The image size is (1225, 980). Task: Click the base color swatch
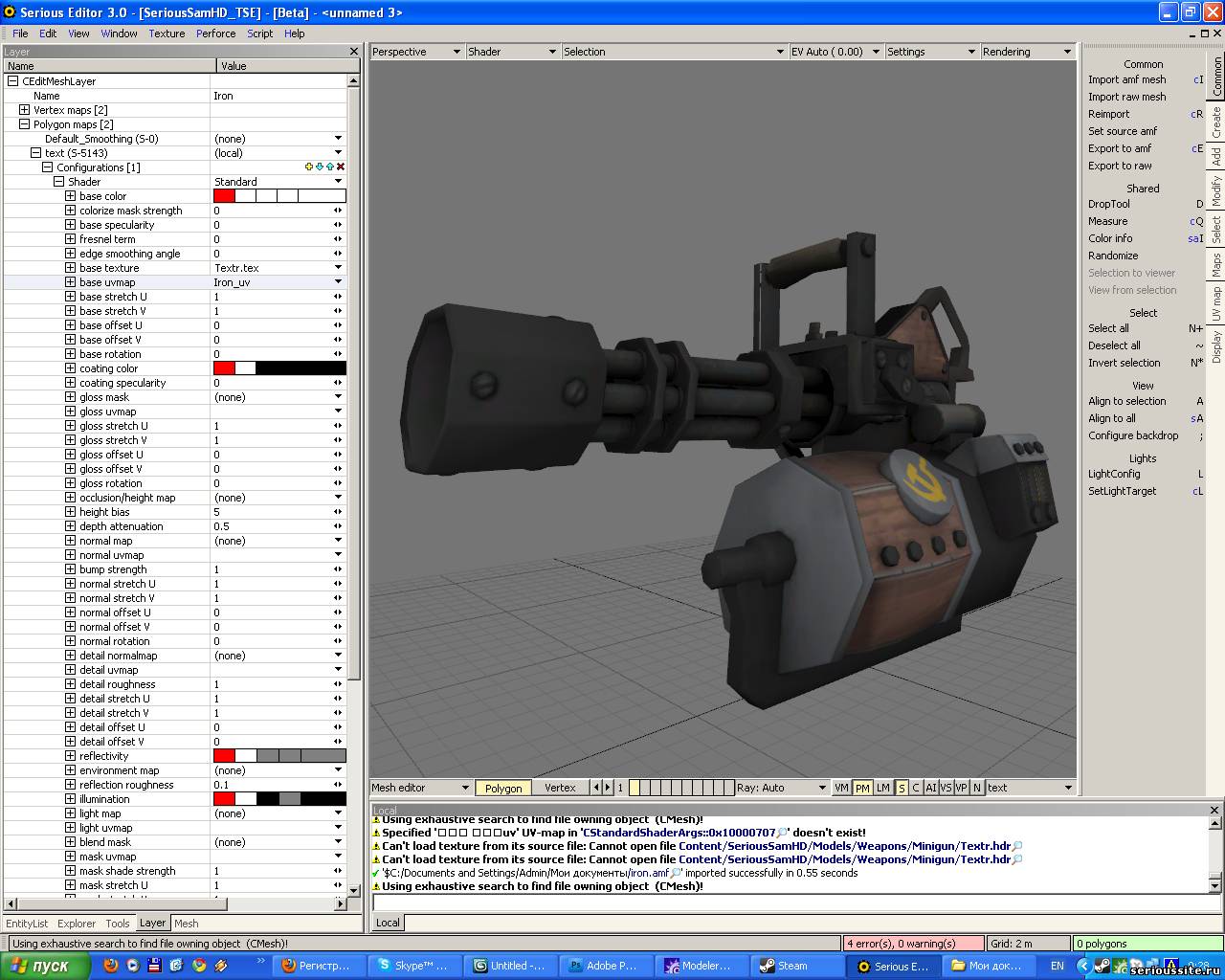(x=278, y=196)
